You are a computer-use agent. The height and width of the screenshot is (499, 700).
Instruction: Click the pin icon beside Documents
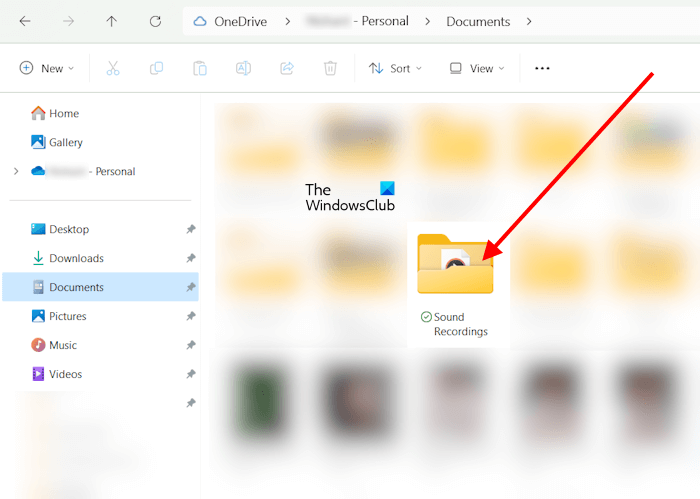(191, 287)
